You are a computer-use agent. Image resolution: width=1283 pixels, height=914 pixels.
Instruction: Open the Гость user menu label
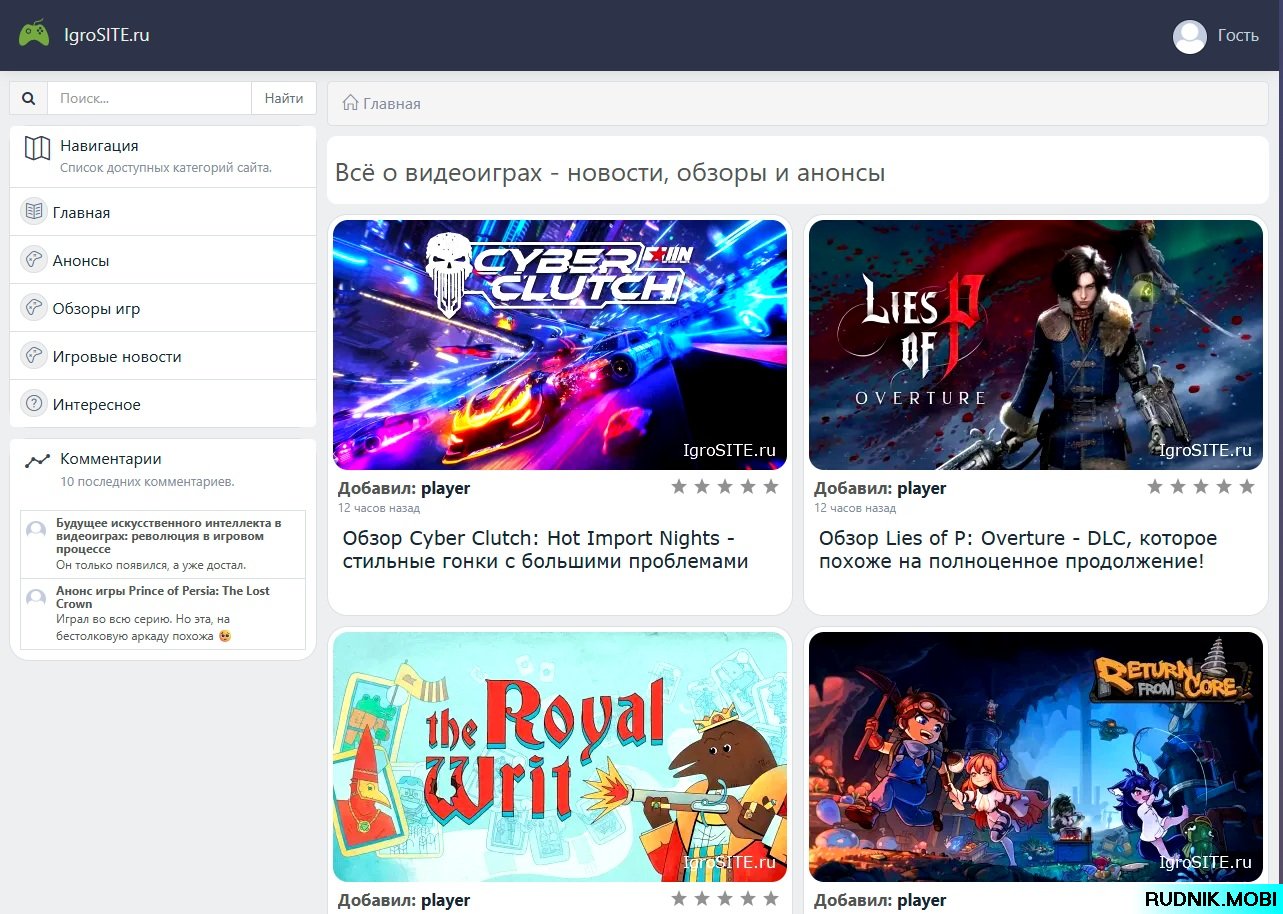coord(1238,36)
